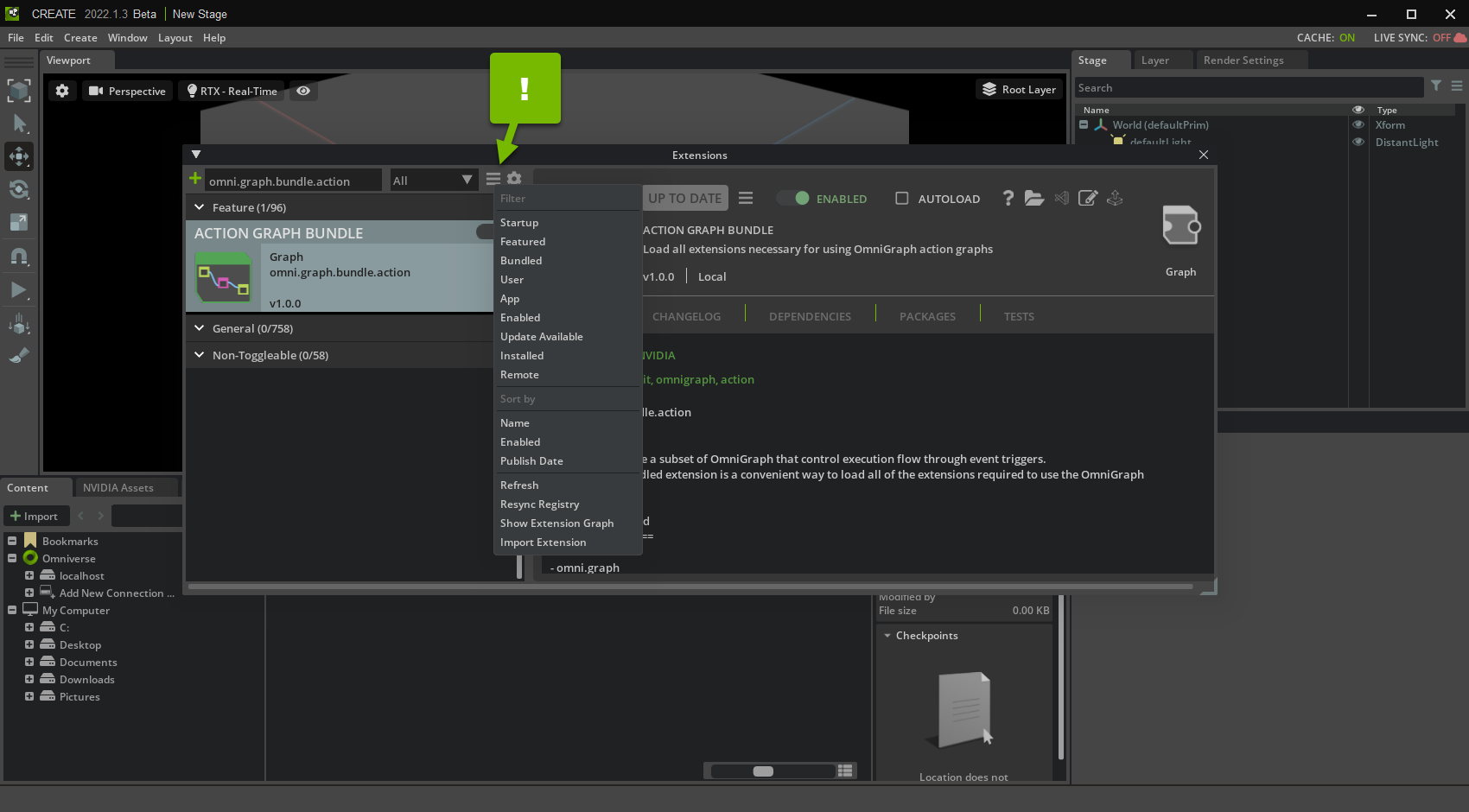This screenshot has width=1469, height=812.
Task: Open the extension folder from the Extensions toolbar
Action: tap(1034, 198)
